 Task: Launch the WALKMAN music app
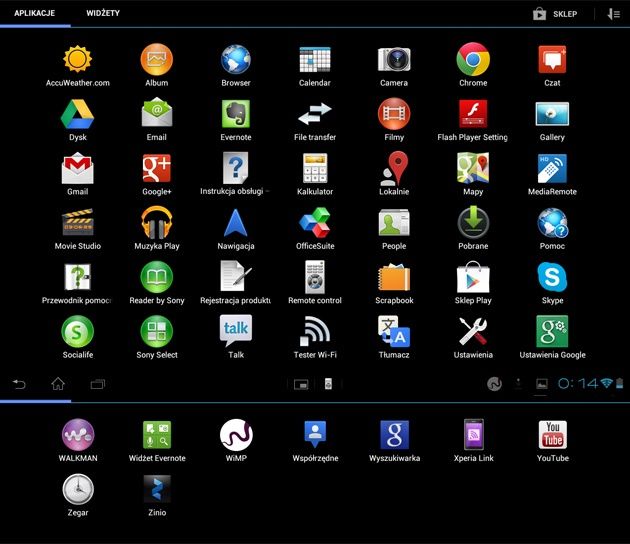[x=78, y=435]
